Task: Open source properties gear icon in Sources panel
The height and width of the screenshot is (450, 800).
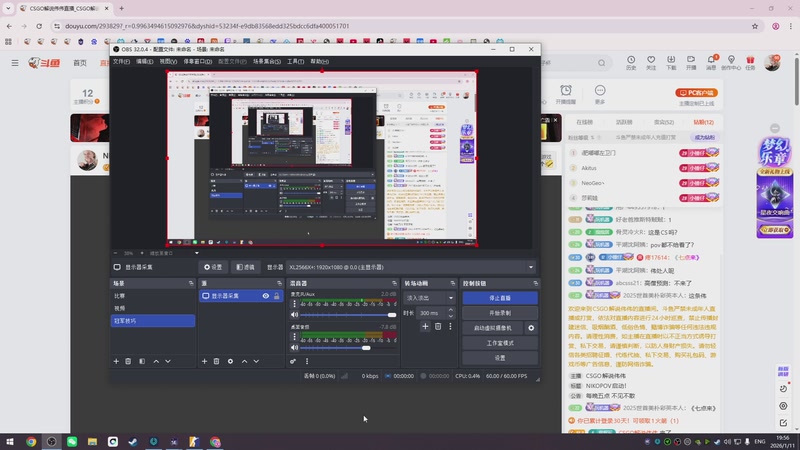Action: click(230, 361)
